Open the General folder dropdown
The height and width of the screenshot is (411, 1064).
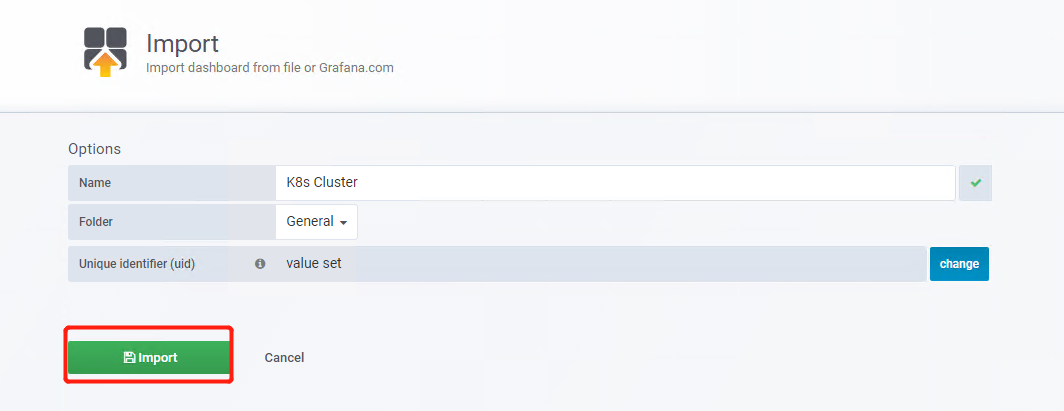point(316,222)
